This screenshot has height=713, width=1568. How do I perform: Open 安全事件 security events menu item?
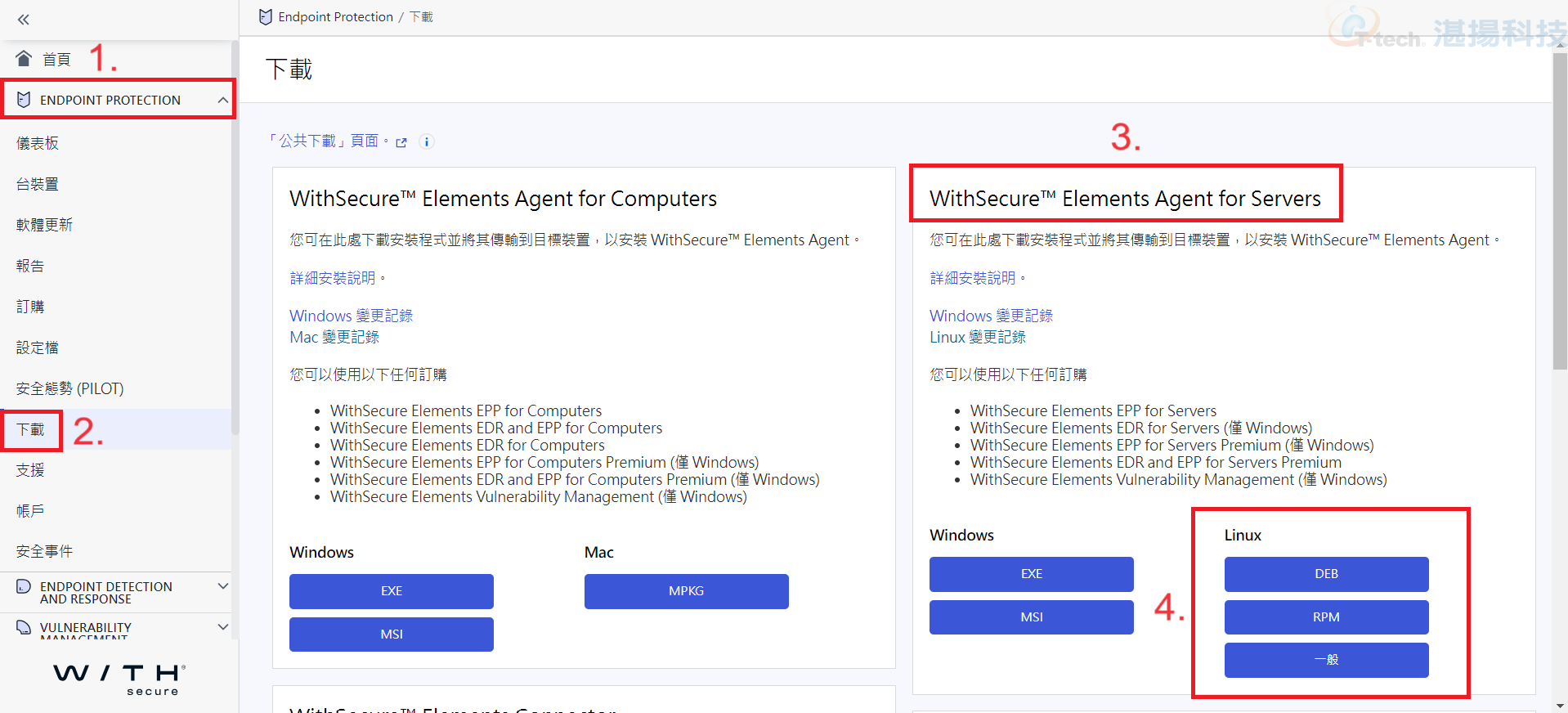pyautogui.click(x=44, y=552)
